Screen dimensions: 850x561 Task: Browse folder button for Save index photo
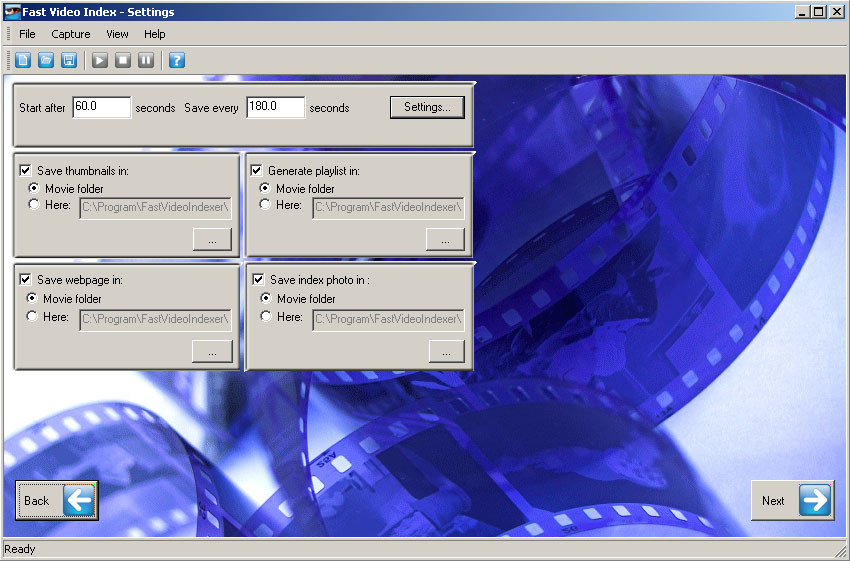pos(447,351)
